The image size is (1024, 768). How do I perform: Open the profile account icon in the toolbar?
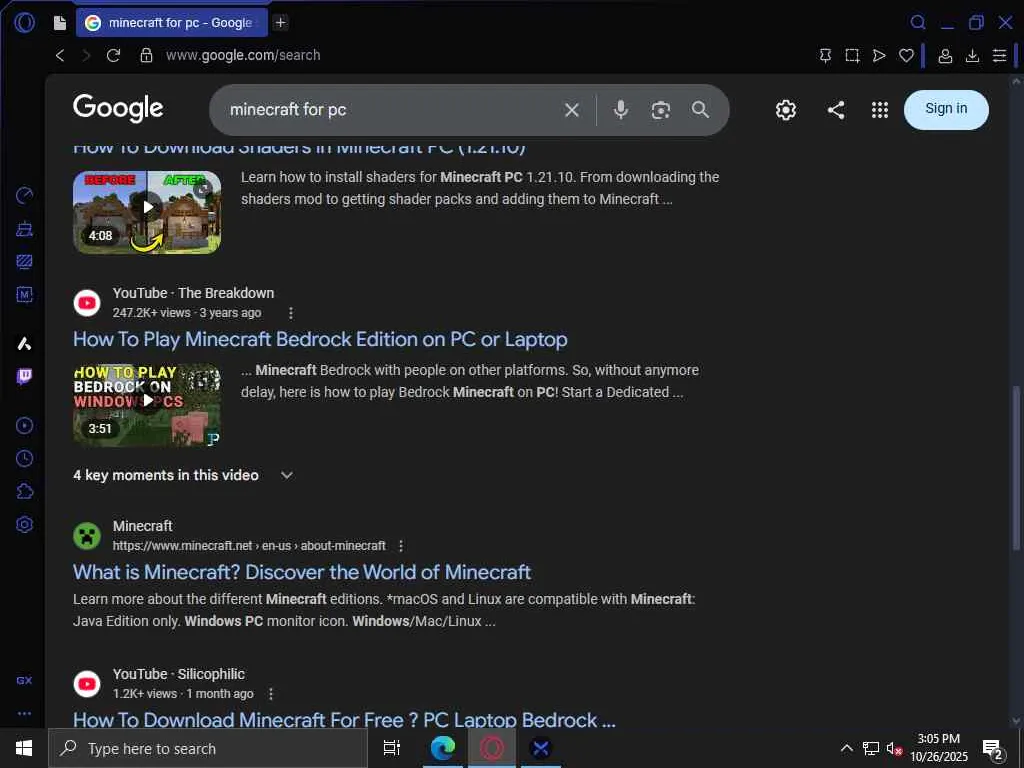pyautogui.click(x=945, y=56)
